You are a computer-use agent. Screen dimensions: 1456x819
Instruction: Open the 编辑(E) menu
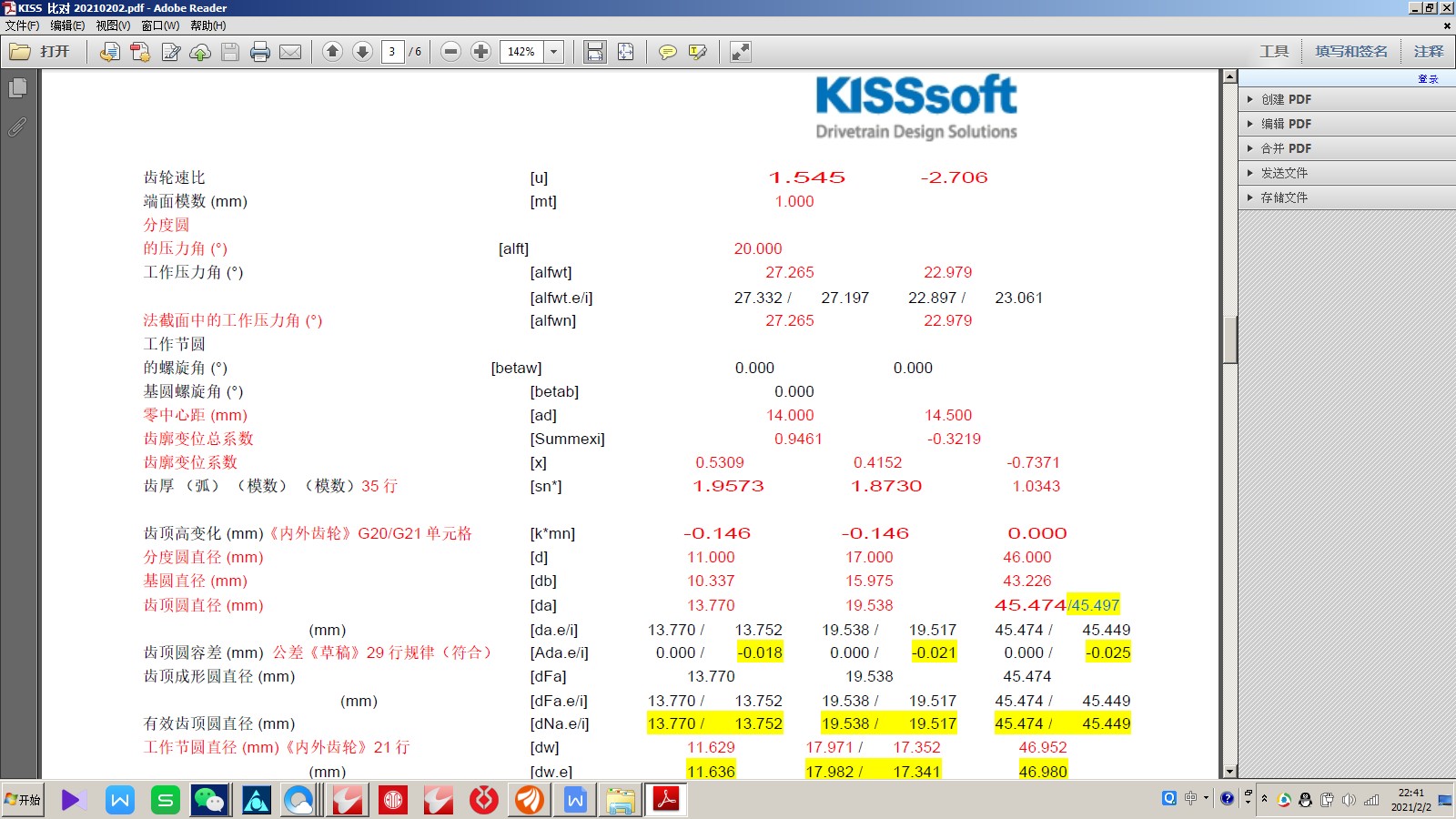point(67,25)
